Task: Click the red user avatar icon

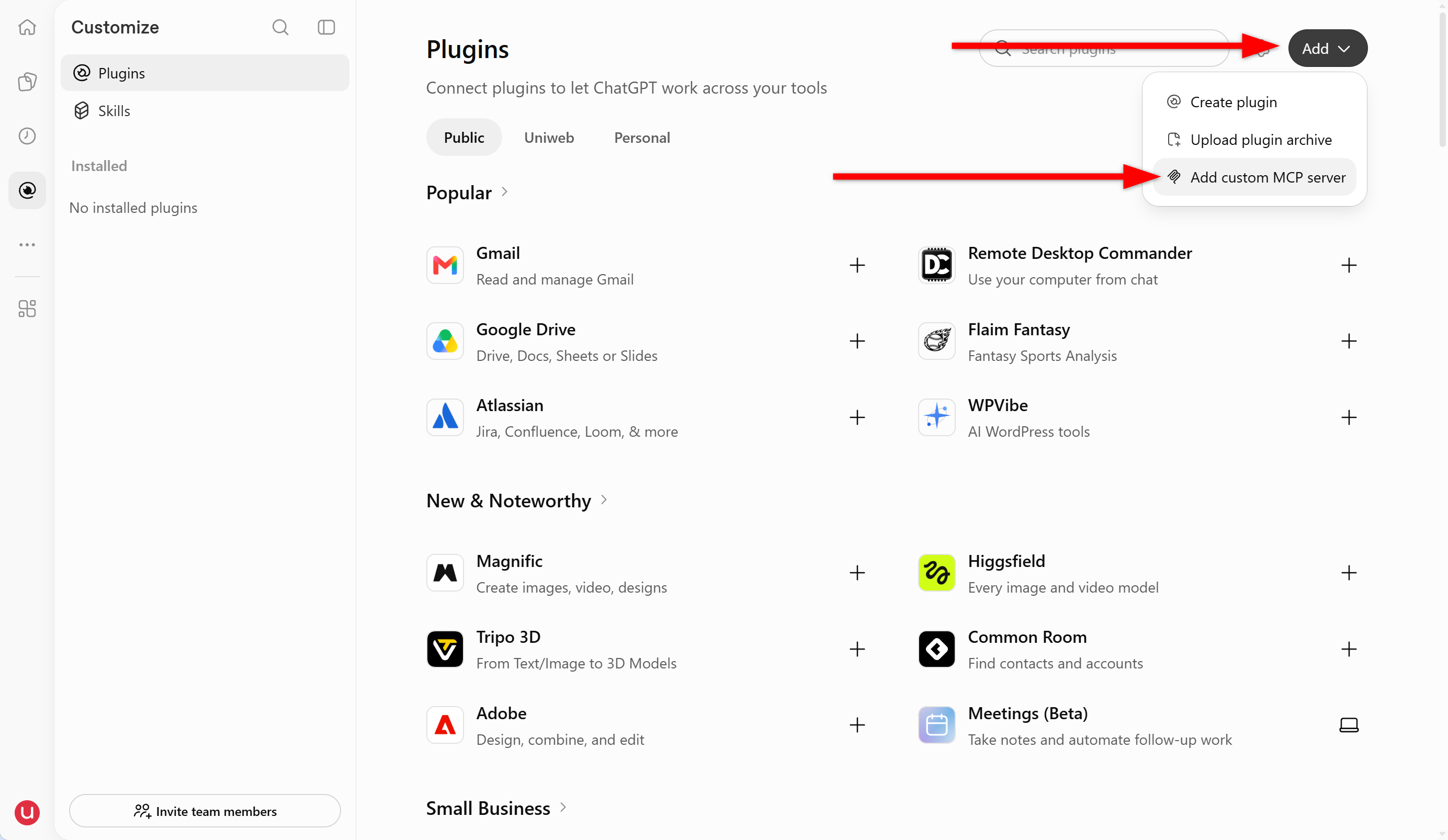Action: [27, 812]
